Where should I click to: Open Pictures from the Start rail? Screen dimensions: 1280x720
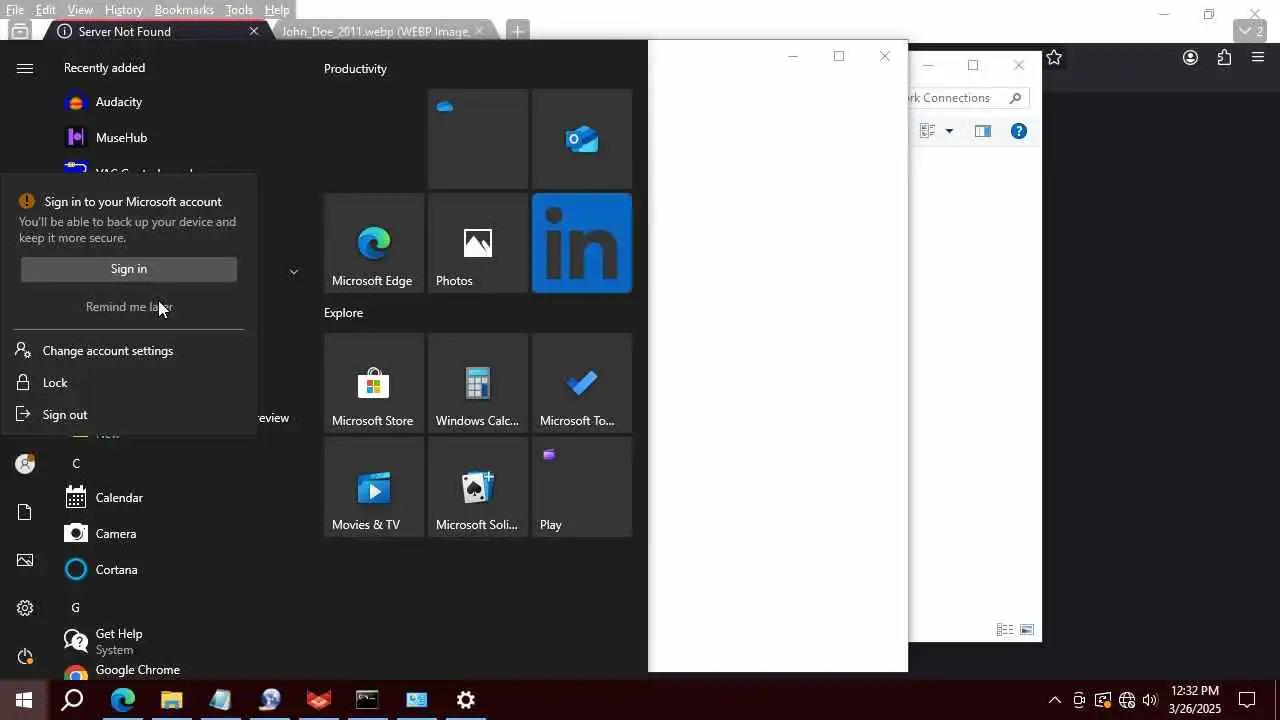pyautogui.click(x=25, y=560)
